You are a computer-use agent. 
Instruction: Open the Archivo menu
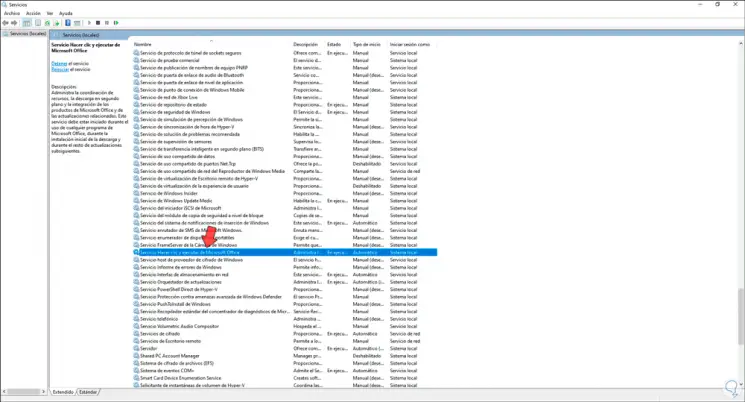pos(12,13)
